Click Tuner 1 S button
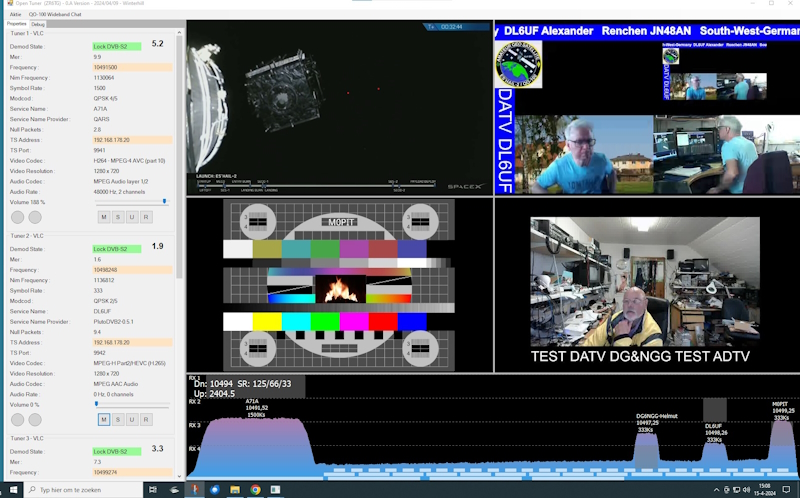This screenshot has width=800, height=498. 118,217
